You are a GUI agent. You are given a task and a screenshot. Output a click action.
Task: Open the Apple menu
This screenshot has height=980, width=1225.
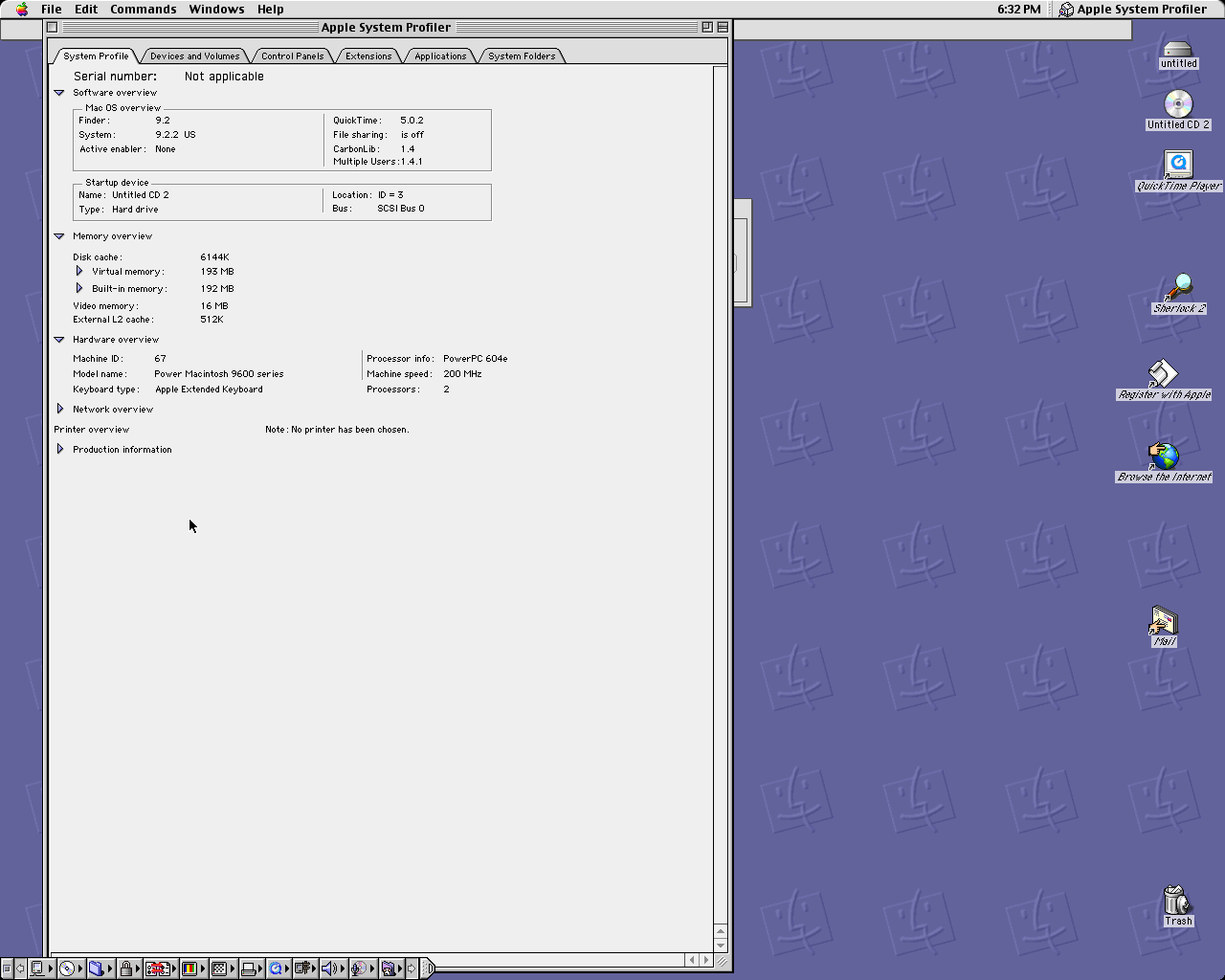[x=21, y=9]
